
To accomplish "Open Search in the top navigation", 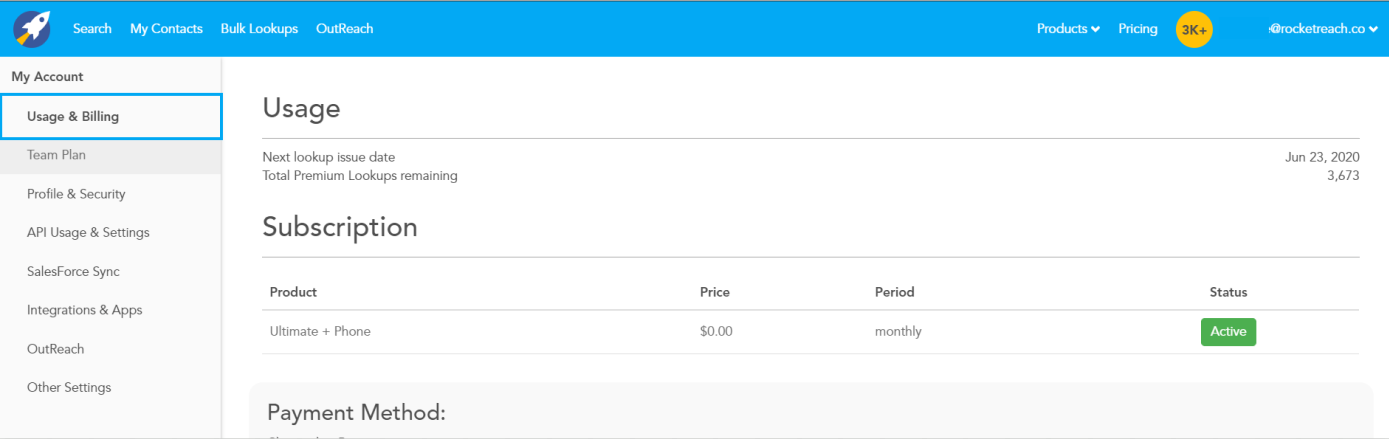I will (x=92, y=29).
